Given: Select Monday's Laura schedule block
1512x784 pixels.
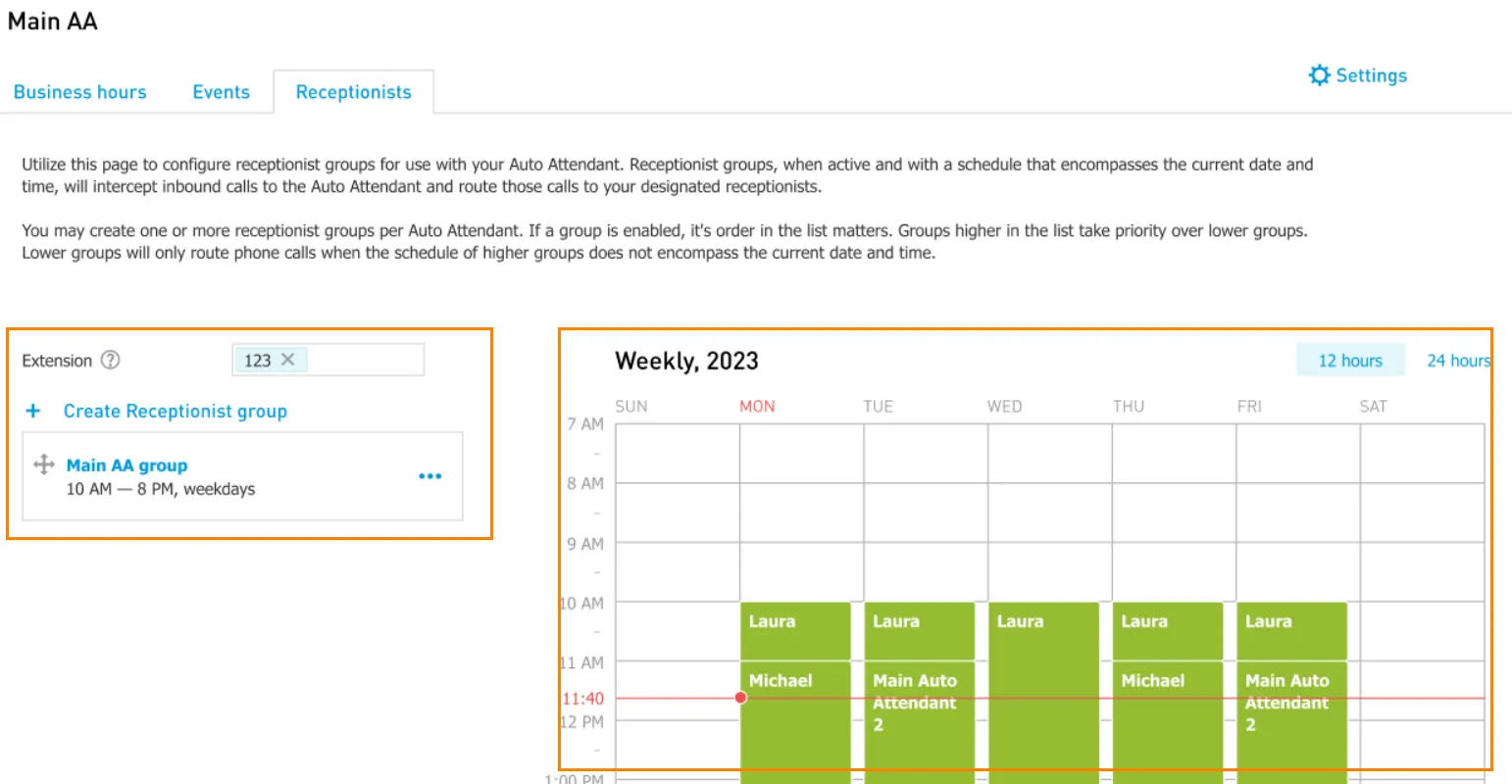Looking at the screenshot, I should click(795, 631).
